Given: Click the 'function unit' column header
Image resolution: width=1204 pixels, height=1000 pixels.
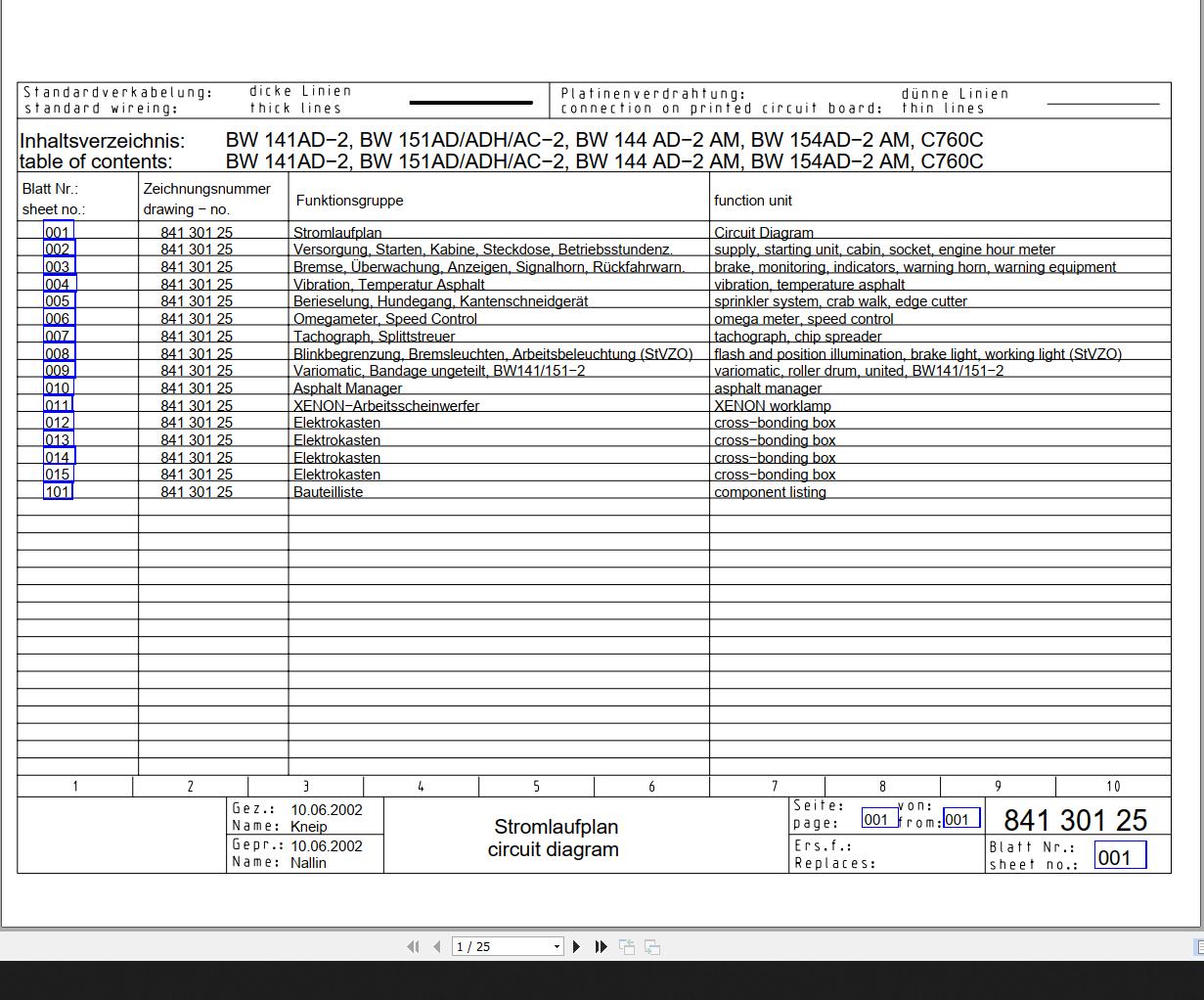Looking at the screenshot, I should (x=753, y=201).
